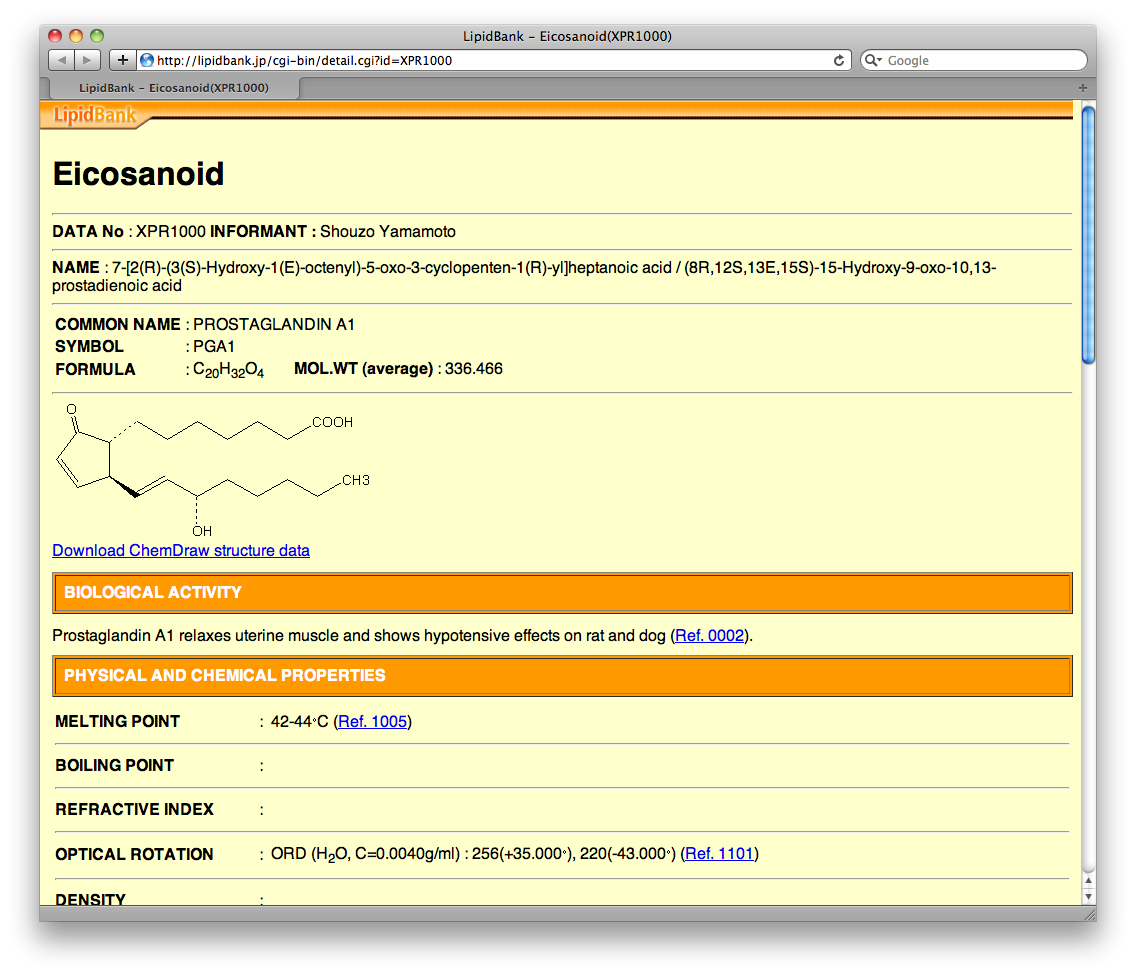Click the common name PROSTAGLANDIN A1
Screen dimensions: 1136x976
274,325
